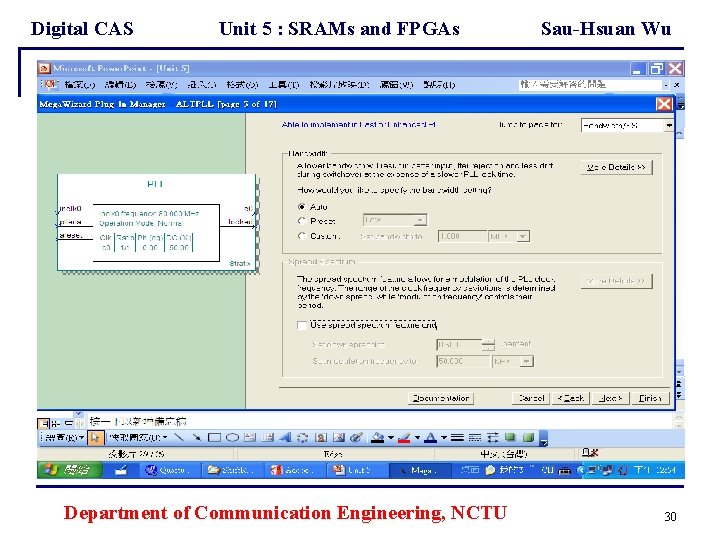Open the File menu in PowerPoint

pos(79,84)
